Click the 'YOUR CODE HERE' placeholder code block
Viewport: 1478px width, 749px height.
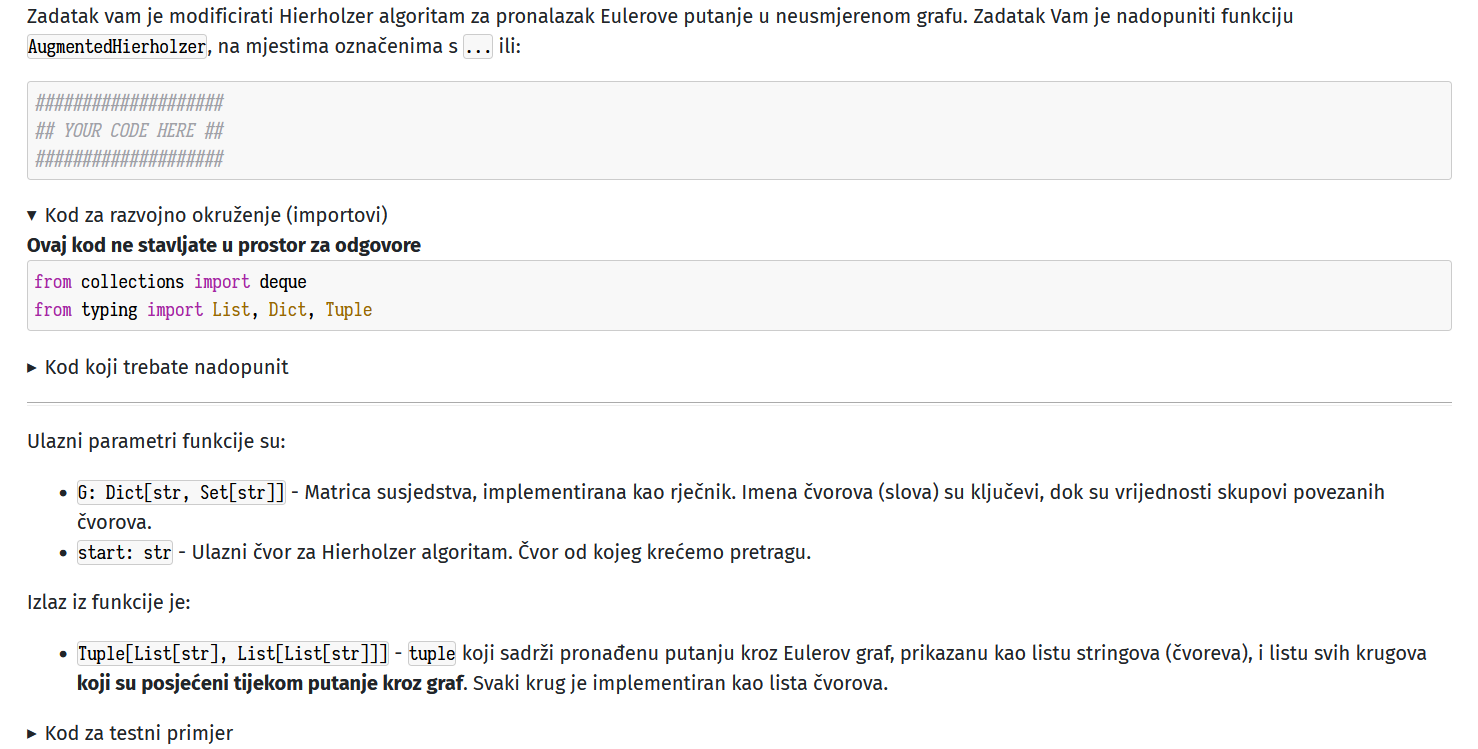(739, 131)
